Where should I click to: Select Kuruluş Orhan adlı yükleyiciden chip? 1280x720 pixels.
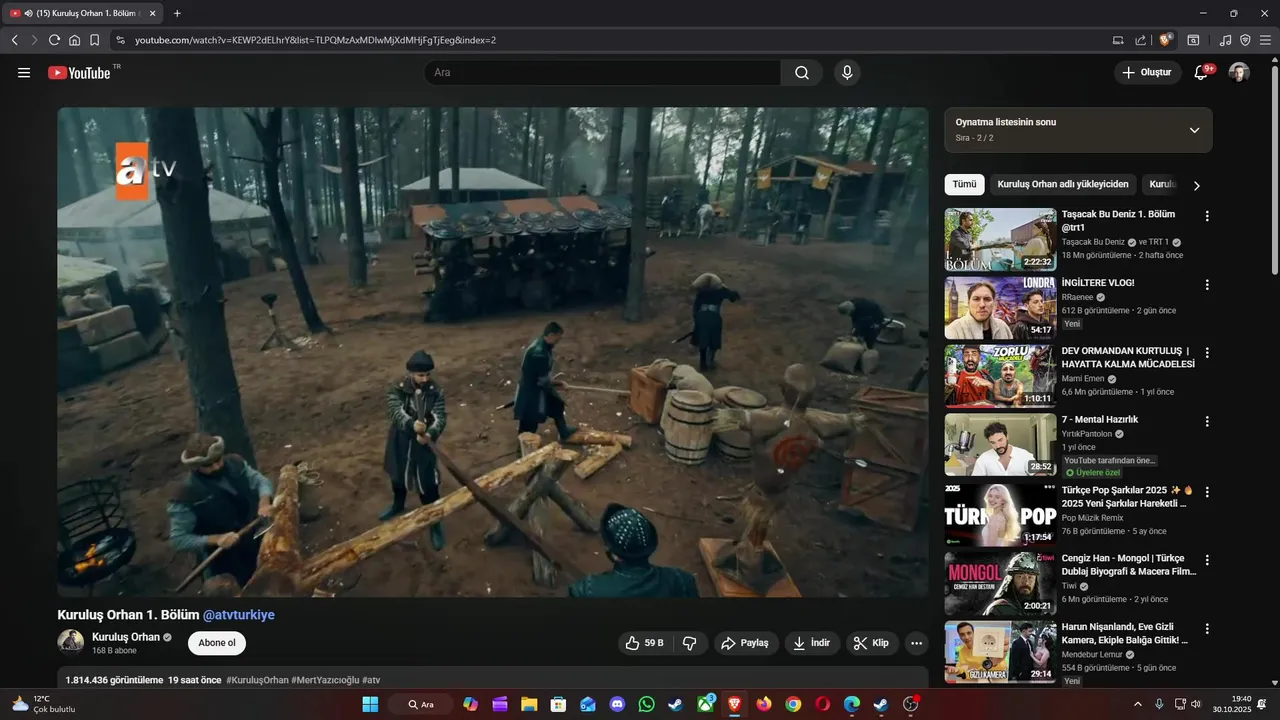point(1063,184)
